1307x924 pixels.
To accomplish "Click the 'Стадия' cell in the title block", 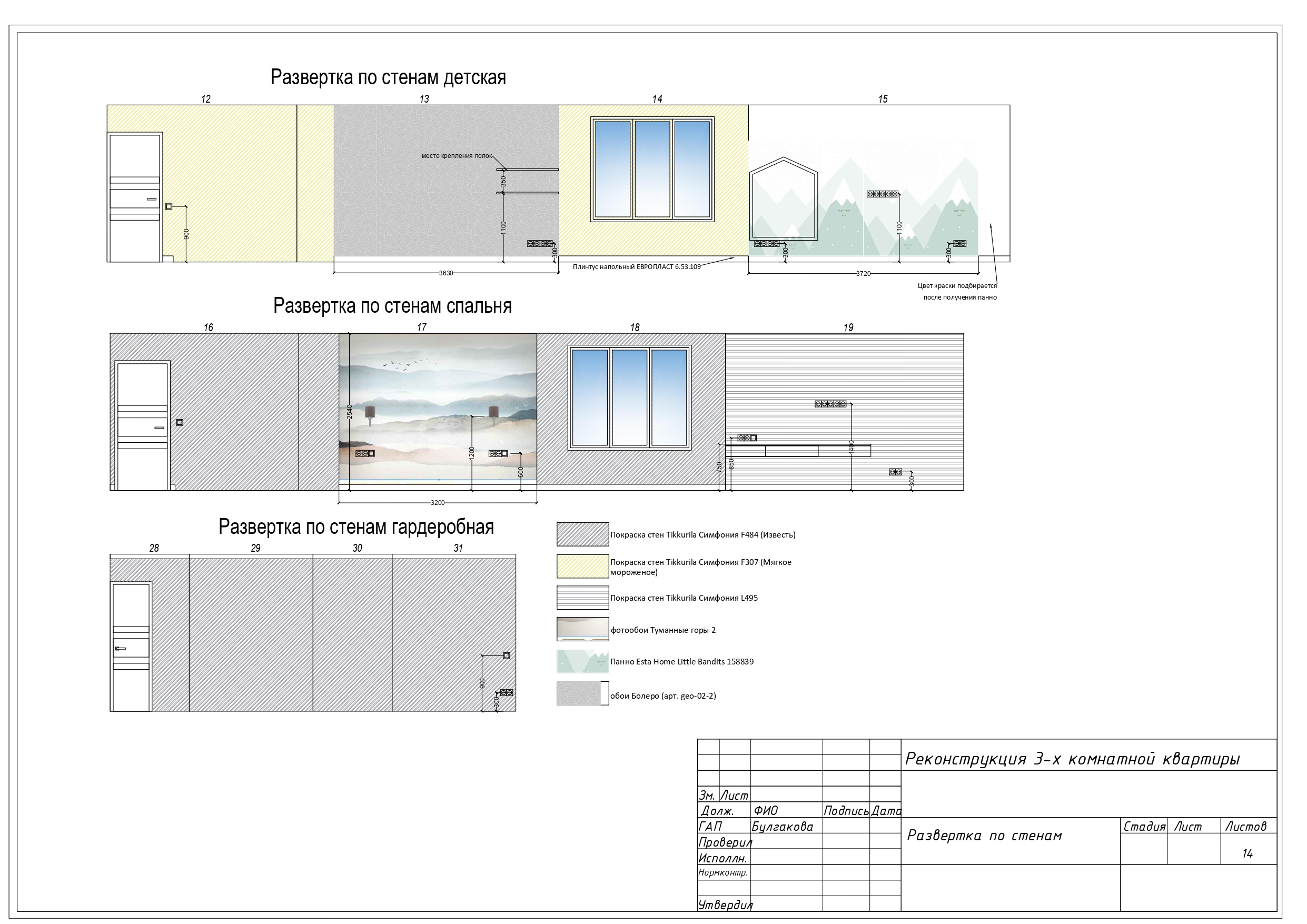I will pyautogui.click(x=1144, y=827).
